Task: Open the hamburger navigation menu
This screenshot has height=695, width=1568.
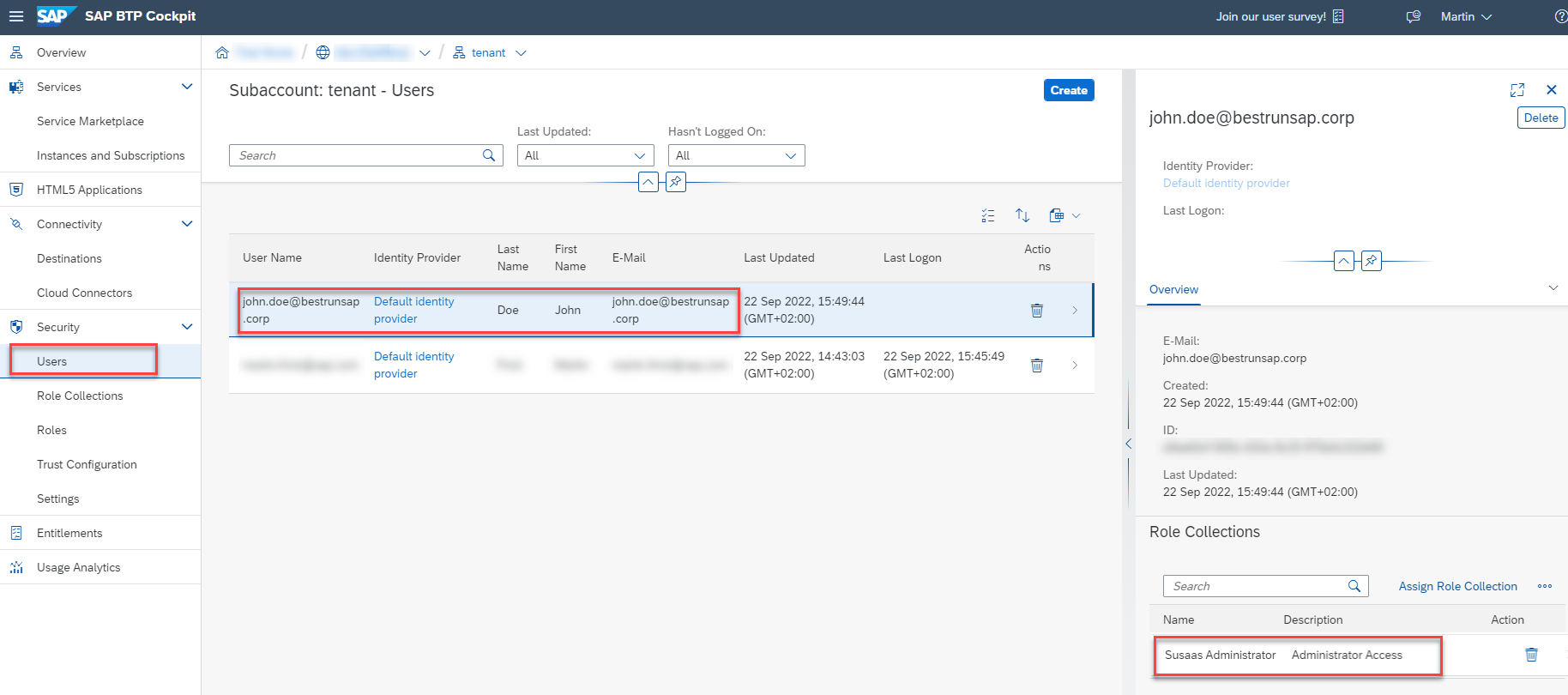Action: point(16,16)
